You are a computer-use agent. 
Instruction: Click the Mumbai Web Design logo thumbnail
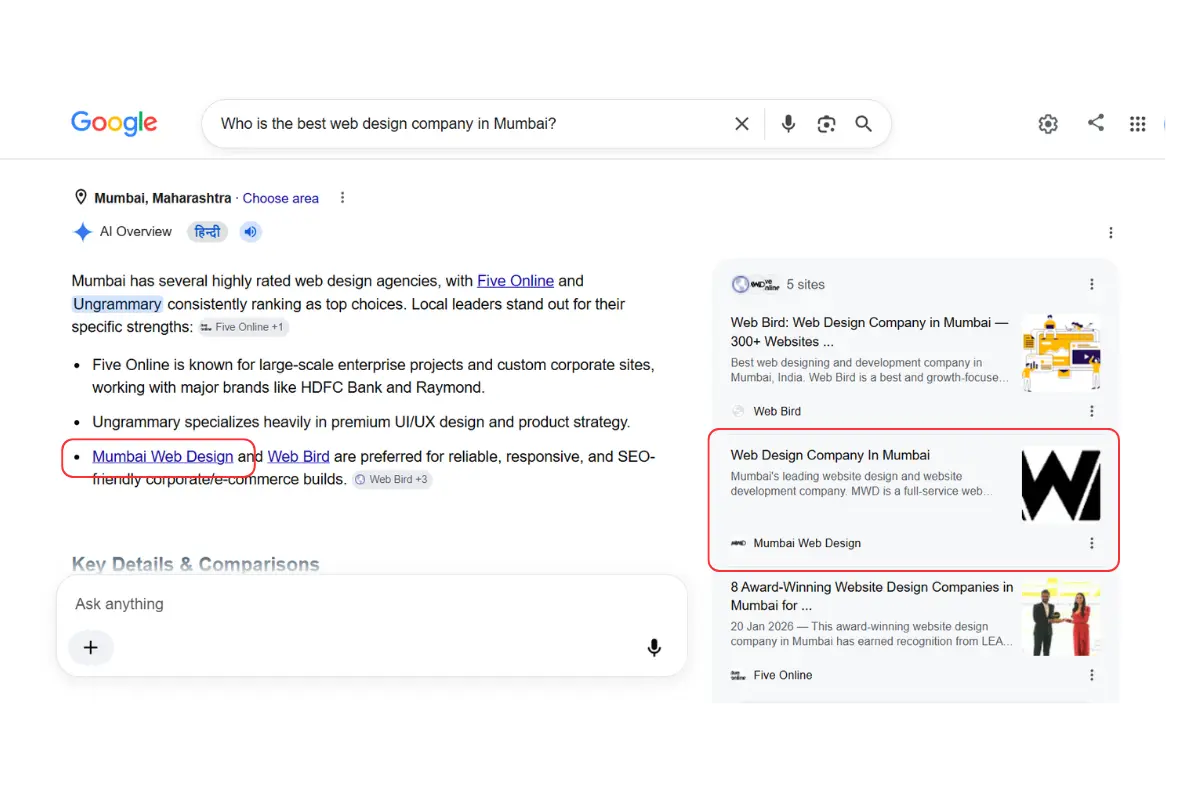pyautogui.click(x=1061, y=485)
